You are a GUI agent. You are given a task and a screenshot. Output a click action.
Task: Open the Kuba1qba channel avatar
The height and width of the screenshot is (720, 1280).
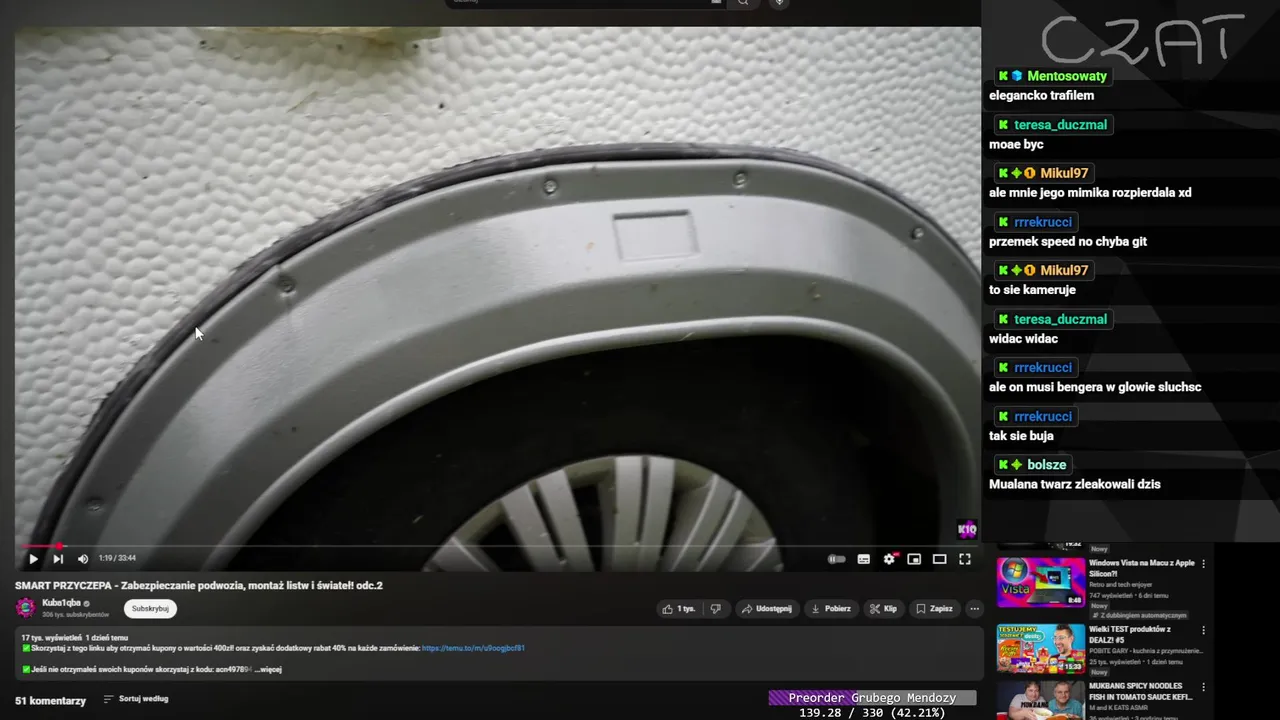25,608
